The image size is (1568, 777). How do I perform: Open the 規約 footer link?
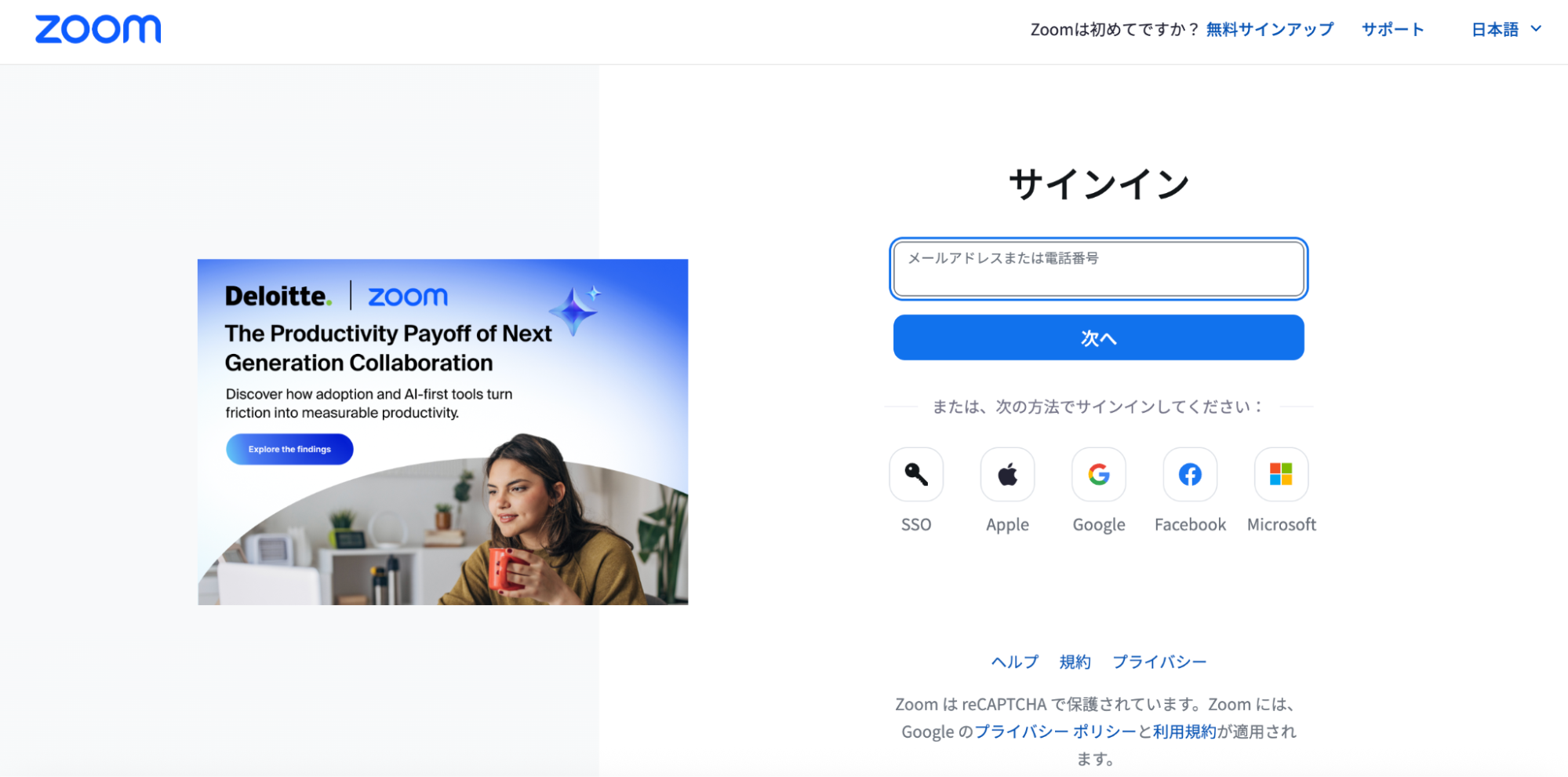point(1075,662)
